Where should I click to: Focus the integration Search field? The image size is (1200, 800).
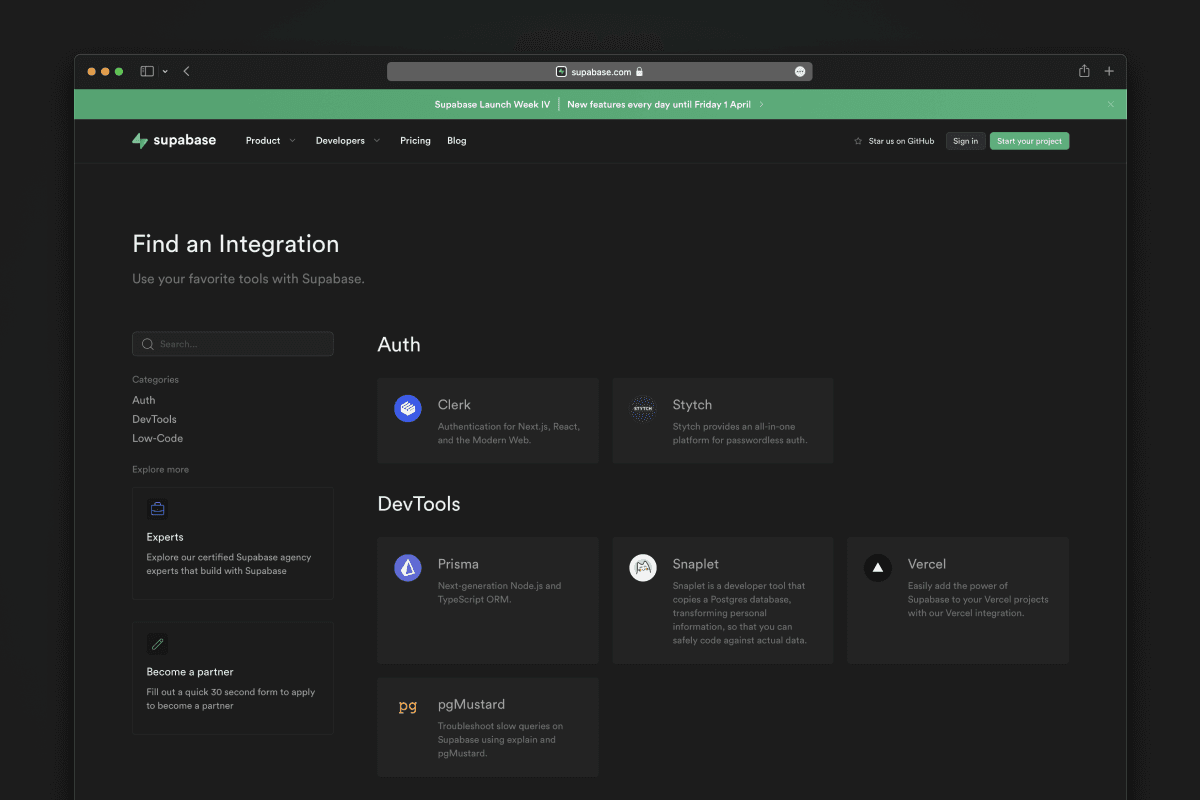233,344
